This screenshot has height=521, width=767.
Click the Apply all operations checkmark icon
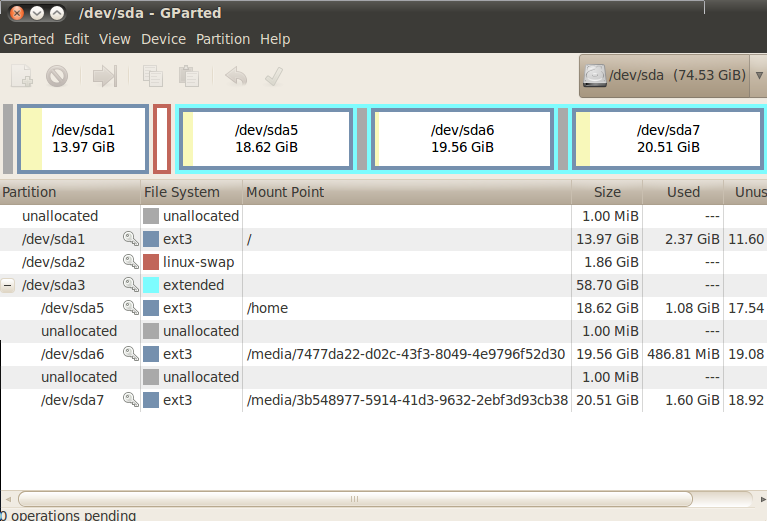(273, 76)
